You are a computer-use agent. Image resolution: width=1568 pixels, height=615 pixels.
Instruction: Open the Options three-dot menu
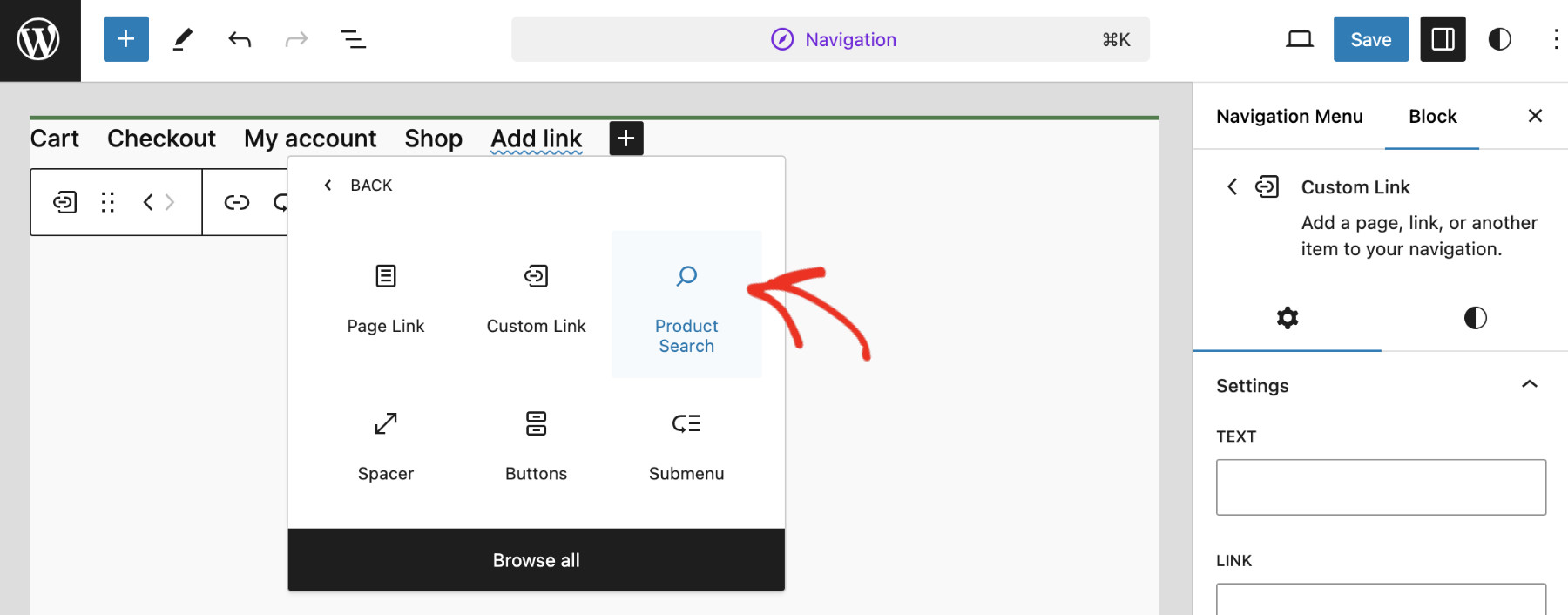point(1556,39)
